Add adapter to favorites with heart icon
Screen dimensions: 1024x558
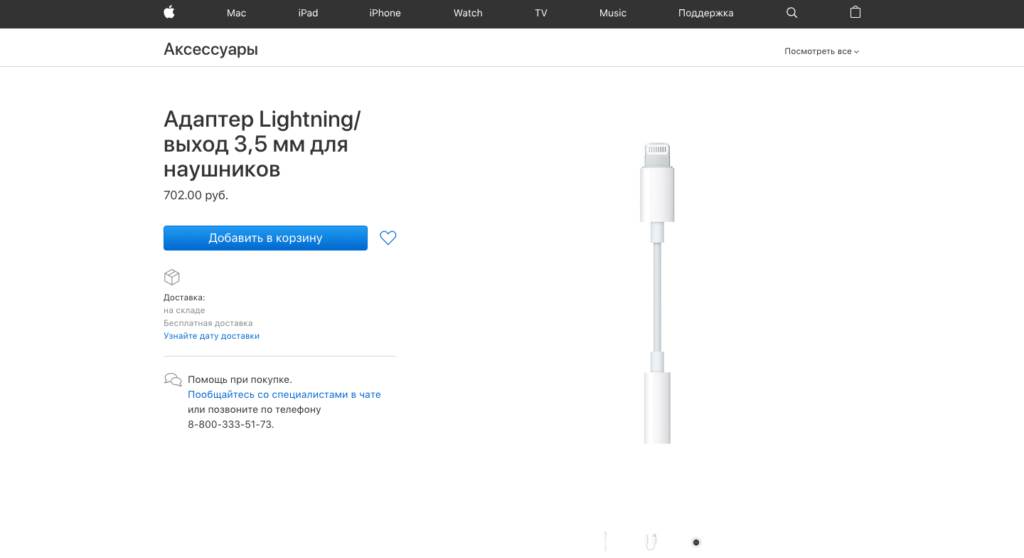pos(388,238)
